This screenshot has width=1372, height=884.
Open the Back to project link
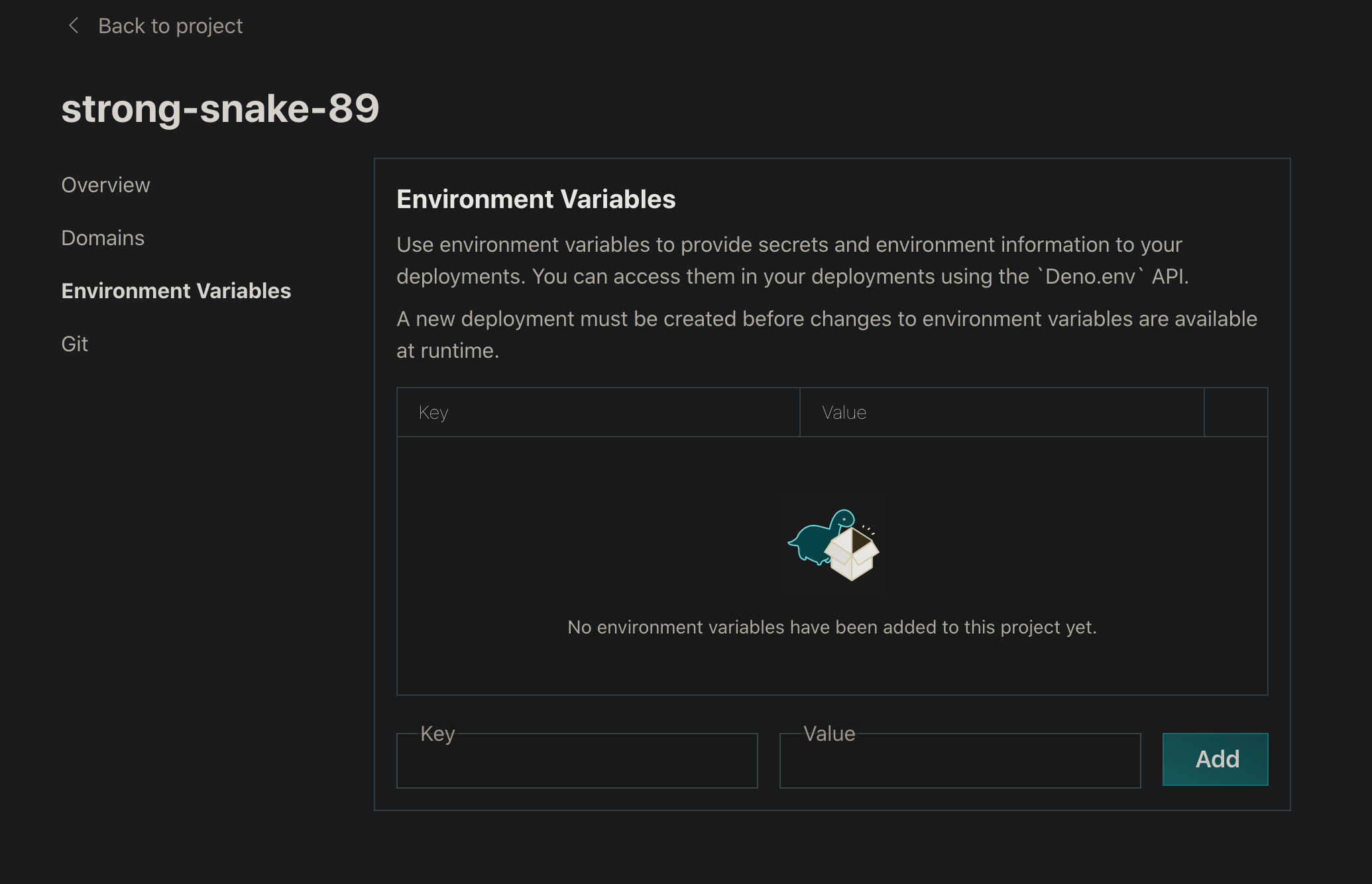[x=170, y=26]
